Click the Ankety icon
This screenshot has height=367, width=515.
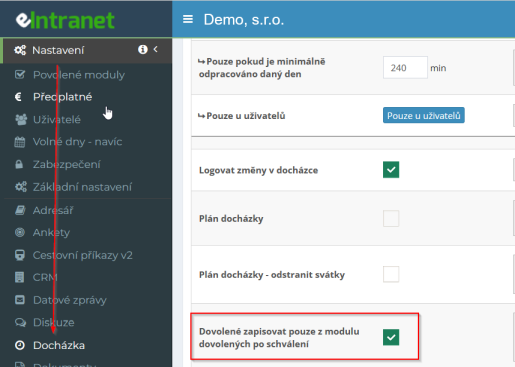(x=20, y=232)
